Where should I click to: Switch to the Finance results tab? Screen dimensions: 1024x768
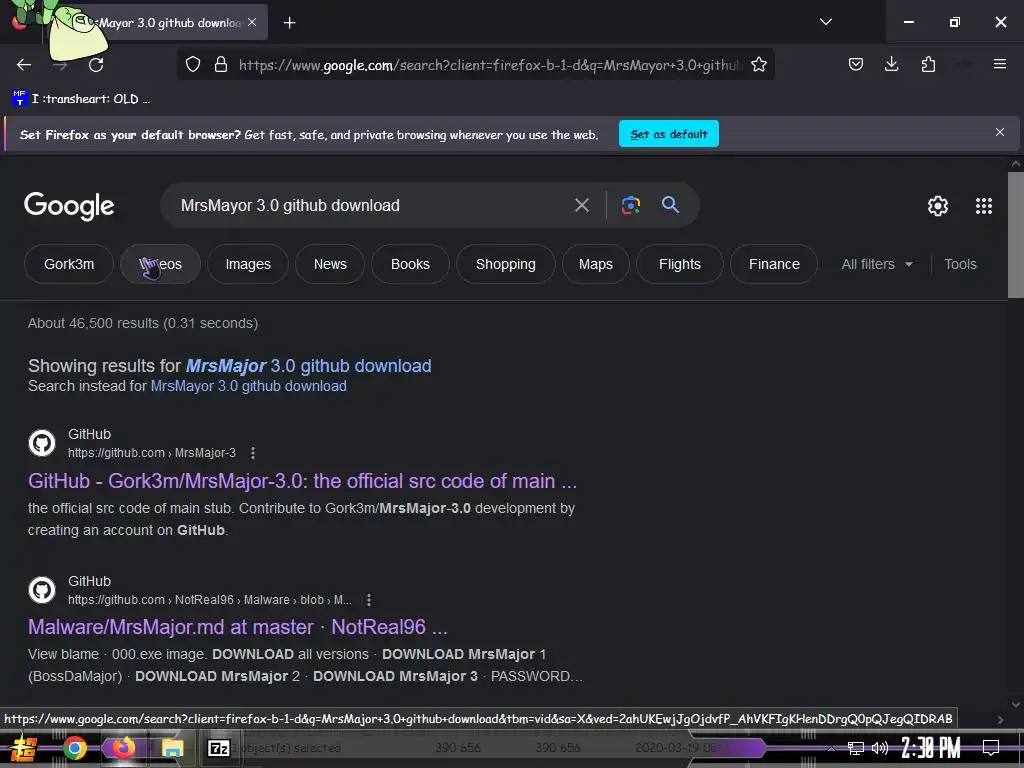point(774,264)
